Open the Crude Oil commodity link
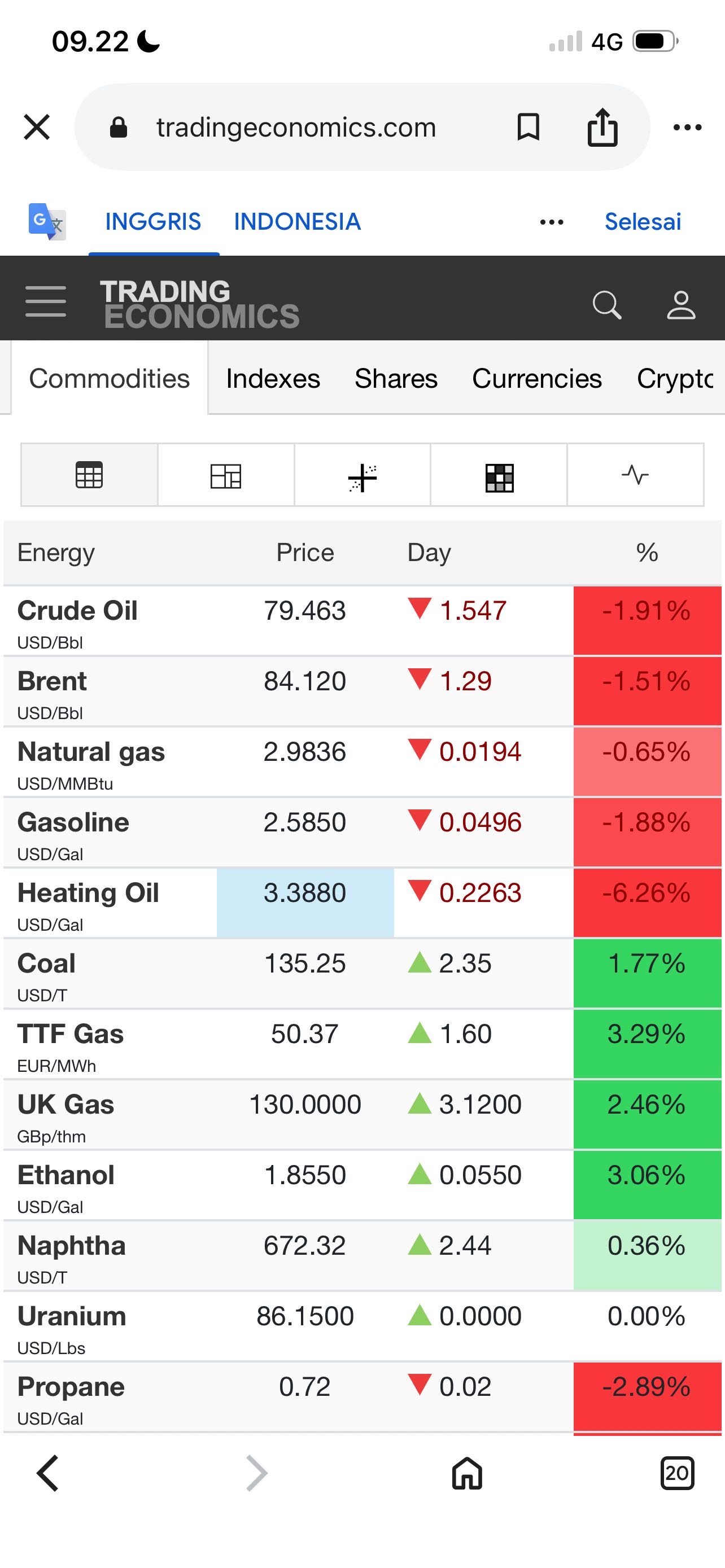The width and height of the screenshot is (725, 1568). (x=77, y=611)
